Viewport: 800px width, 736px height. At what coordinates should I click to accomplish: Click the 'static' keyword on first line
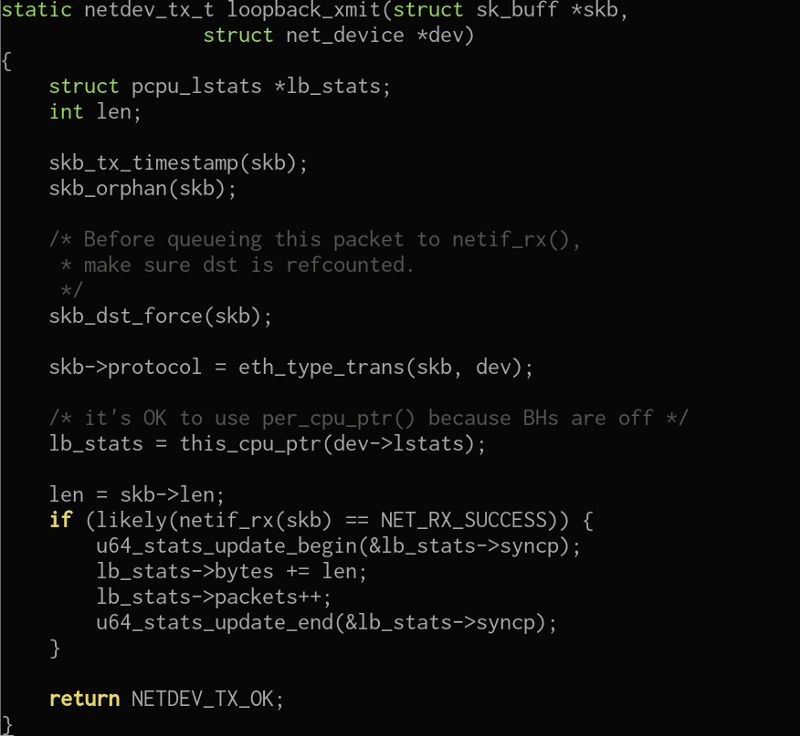37,11
